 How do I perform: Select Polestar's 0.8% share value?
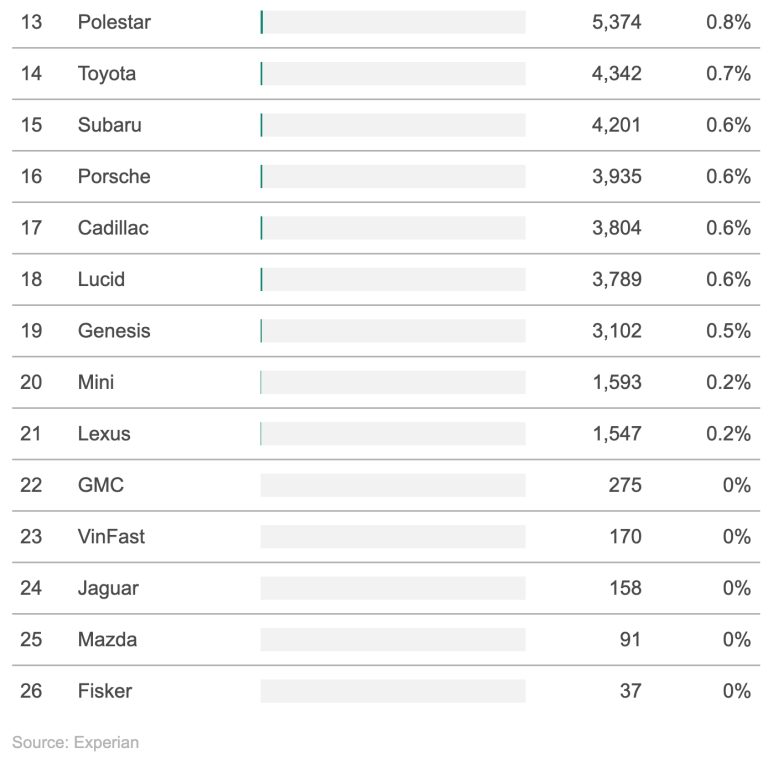(728, 22)
